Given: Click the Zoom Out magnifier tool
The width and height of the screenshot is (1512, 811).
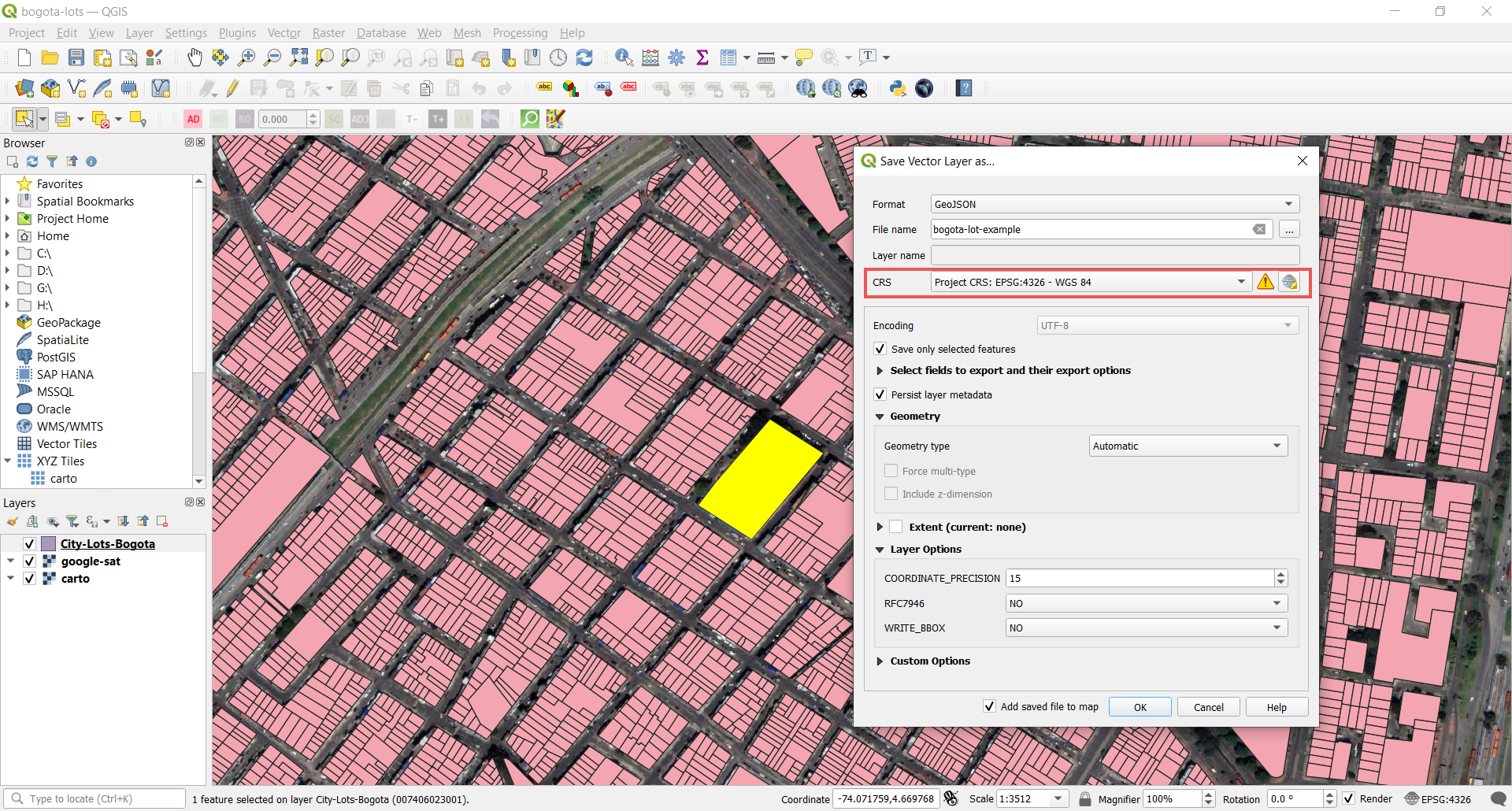Looking at the screenshot, I should (272, 57).
